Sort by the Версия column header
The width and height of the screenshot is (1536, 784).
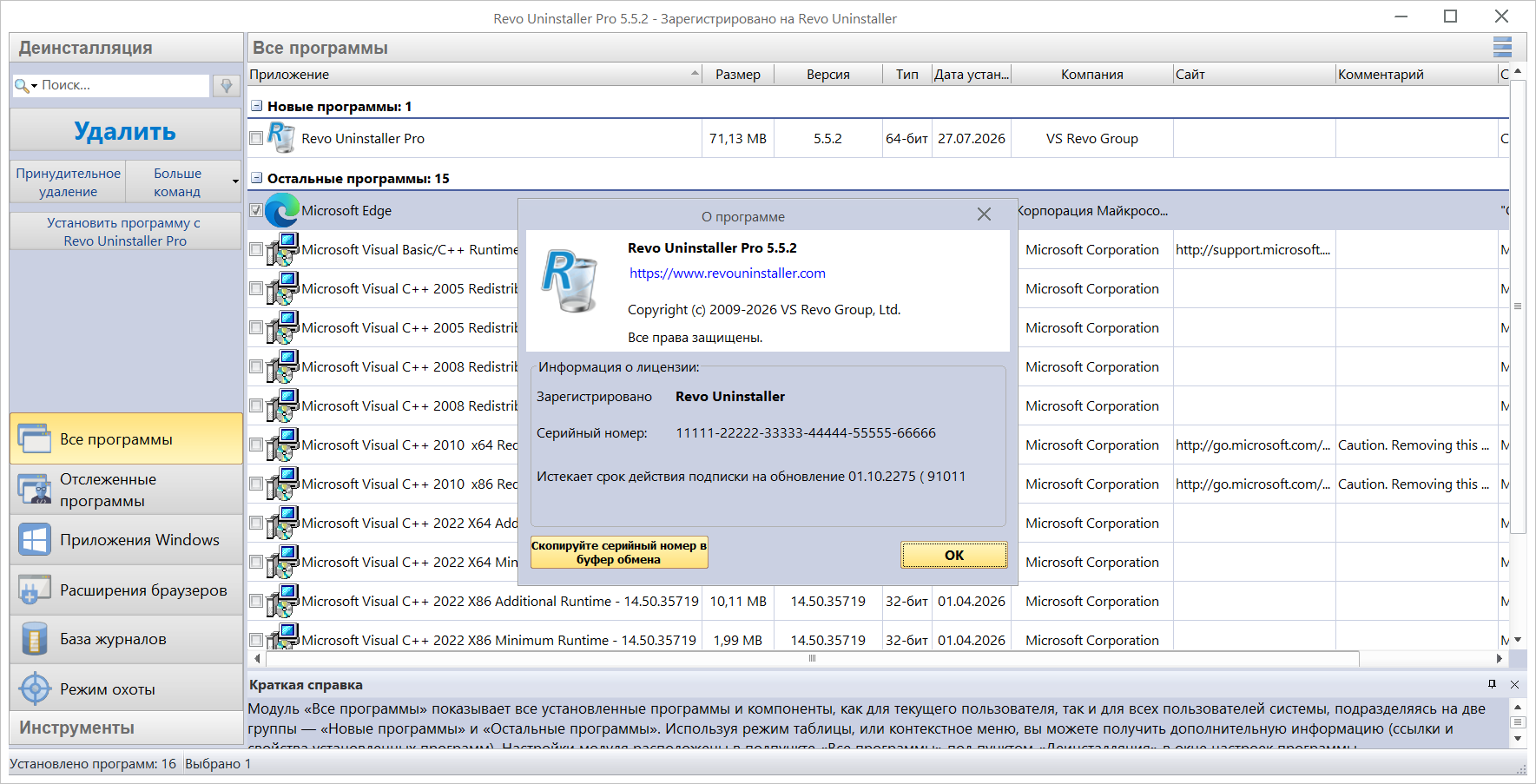click(x=828, y=74)
